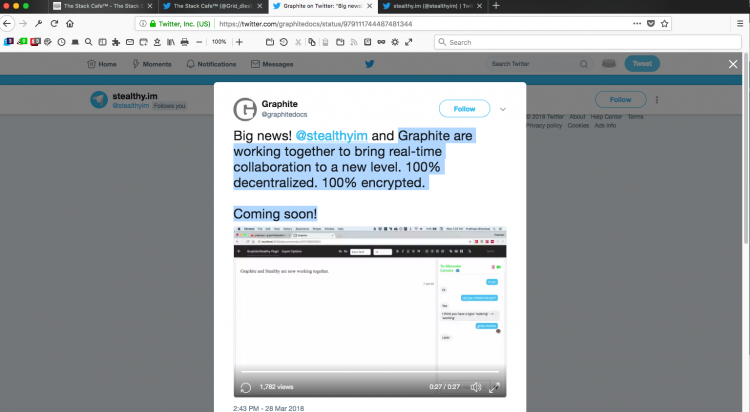Open Privacy policy footer link

[544, 125]
